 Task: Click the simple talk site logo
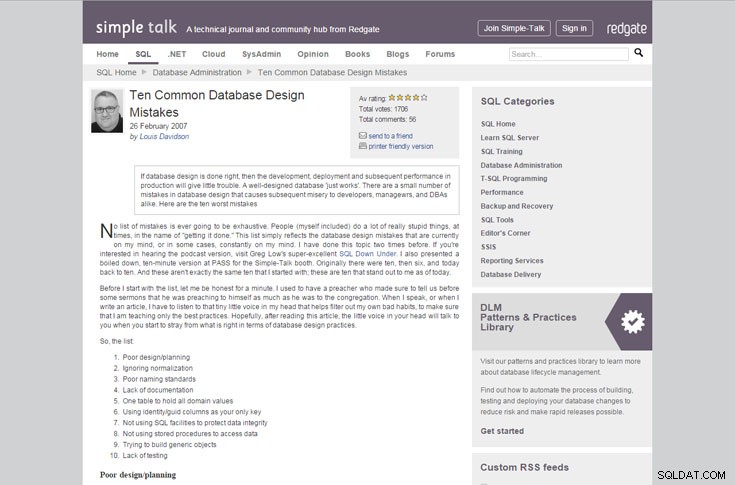pyautogui.click(x=136, y=28)
